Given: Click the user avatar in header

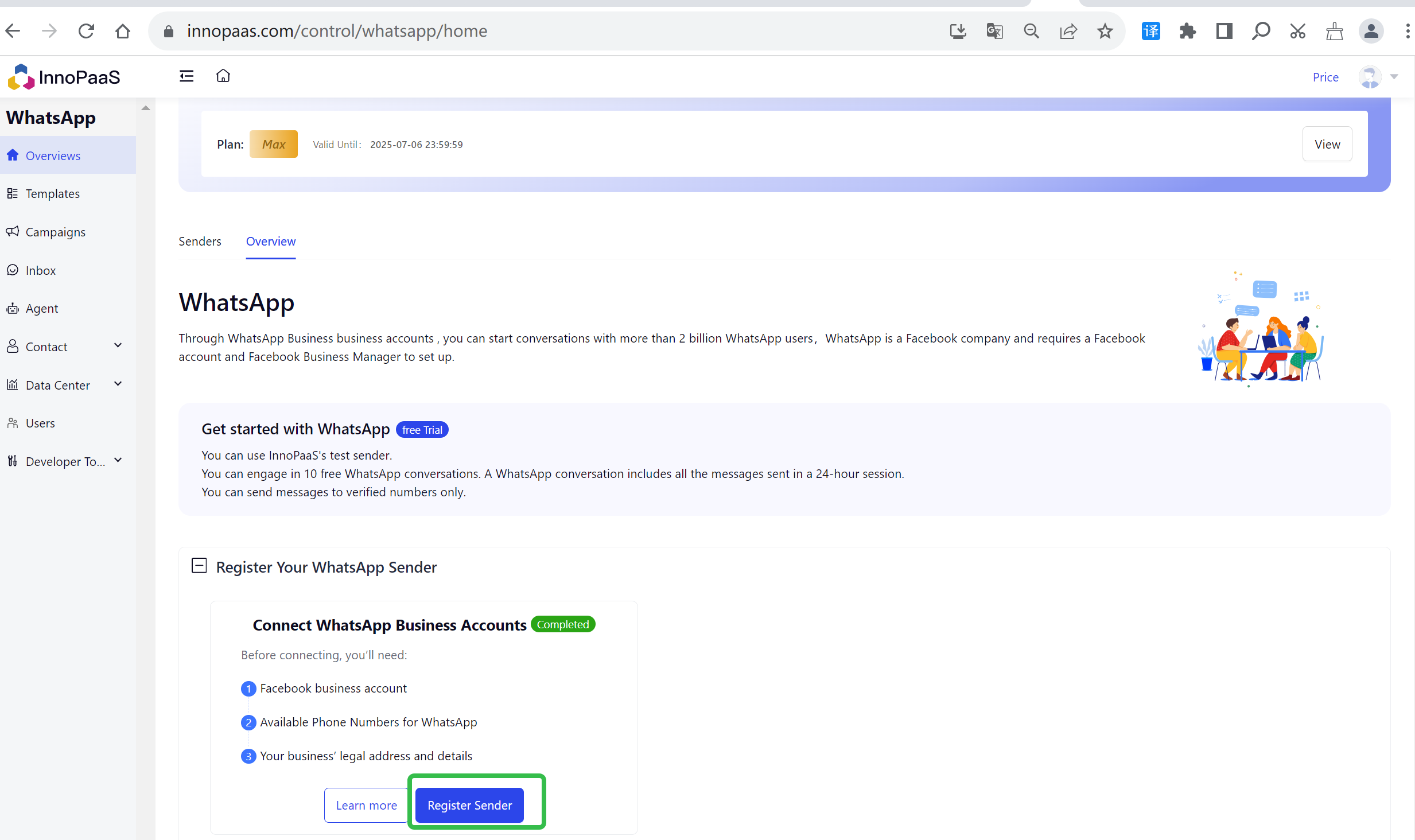Looking at the screenshot, I should pos(1370,77).
